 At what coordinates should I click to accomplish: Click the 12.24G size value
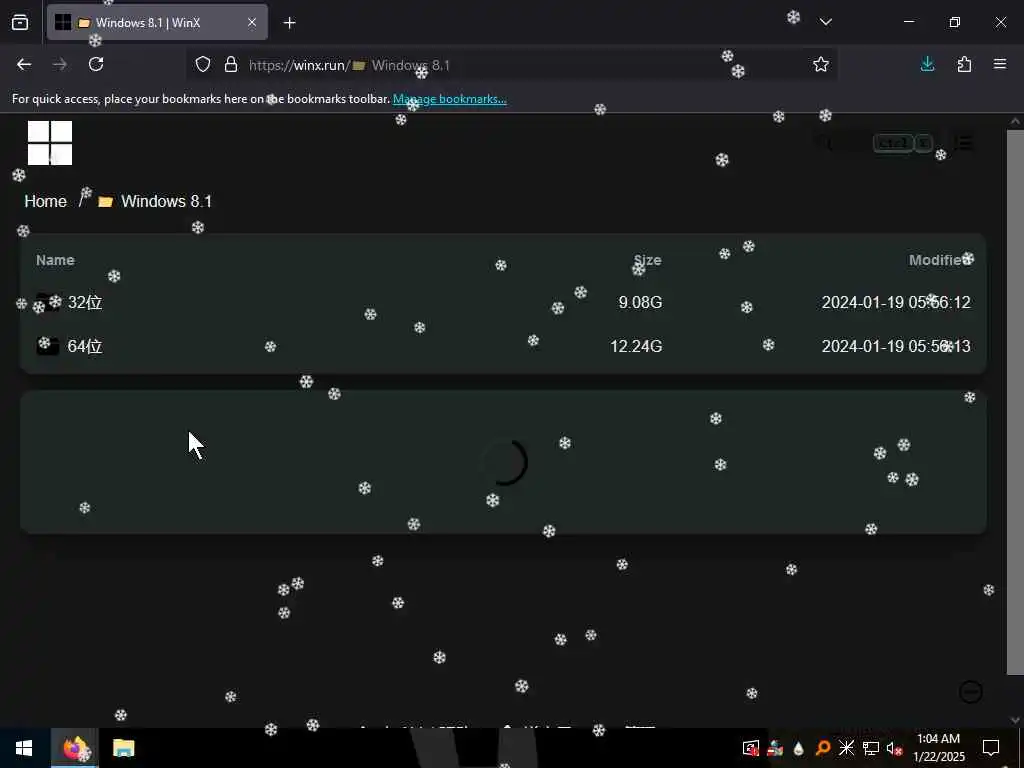[x=636, y=346]
